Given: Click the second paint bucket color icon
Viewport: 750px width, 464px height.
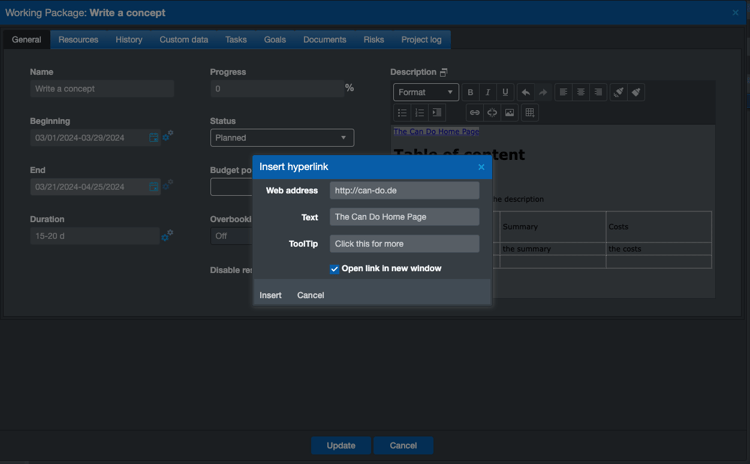Looking at the screenshot, I should 636,92.
